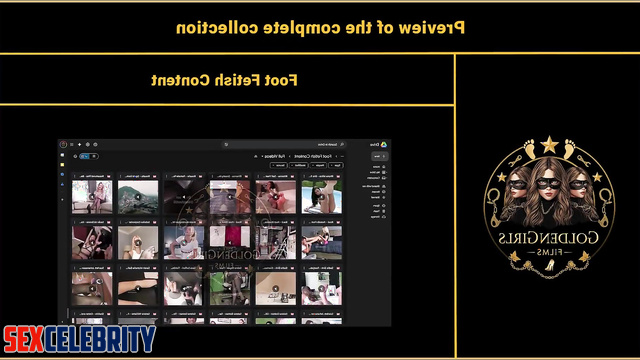Open the Recent sidebar item
640x360 pixels.
(x=378, y=192)
